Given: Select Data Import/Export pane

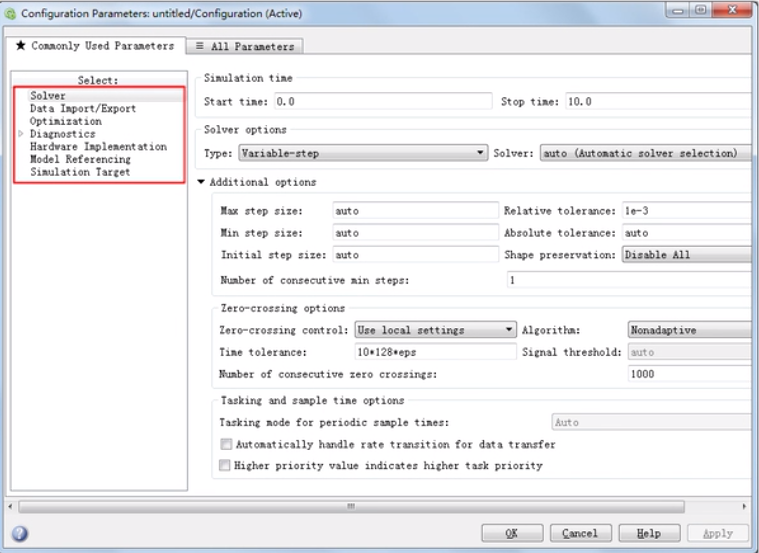Looking at the screenshot, I should (83, 108).
